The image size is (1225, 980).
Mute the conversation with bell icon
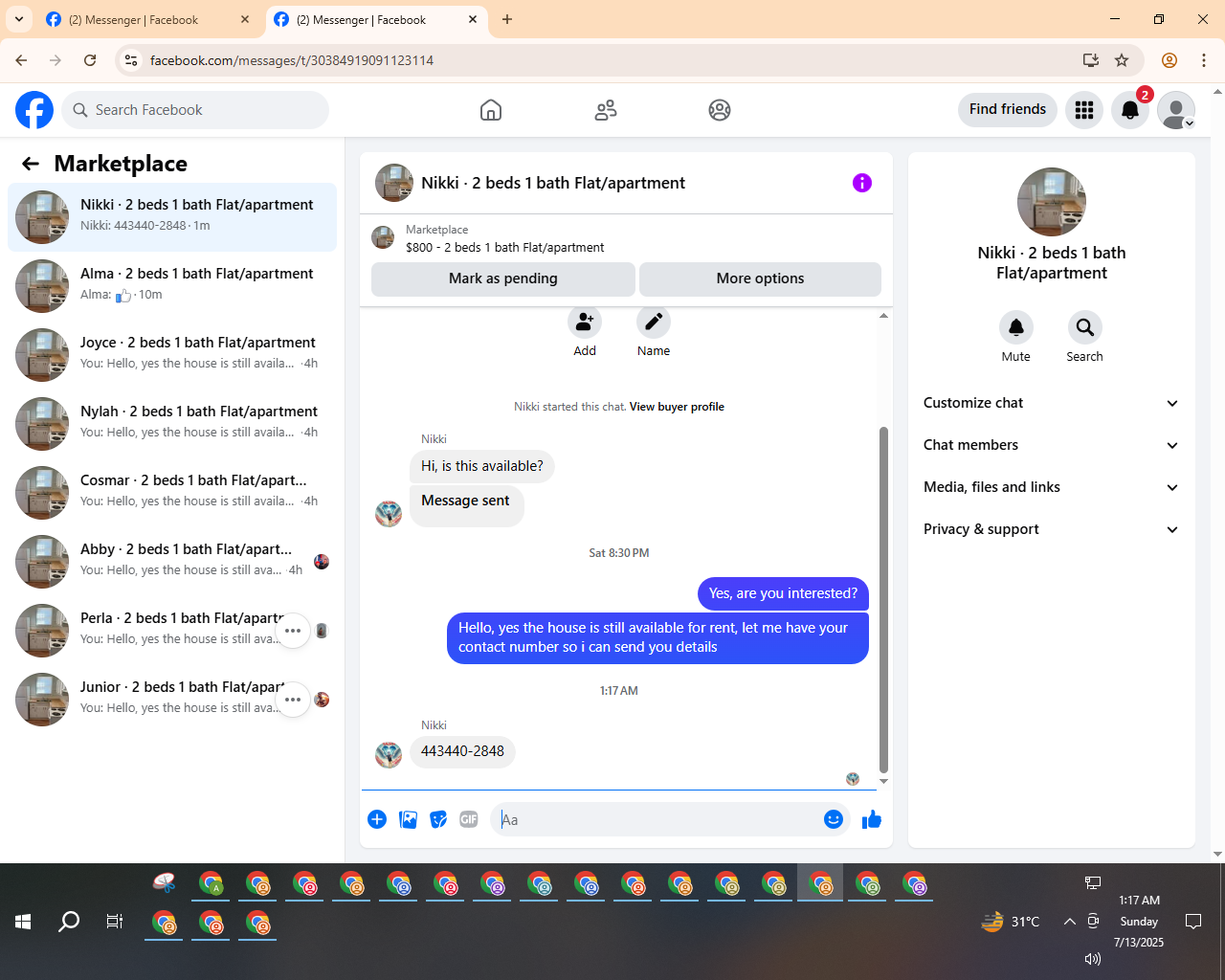tap(1016, 327)
